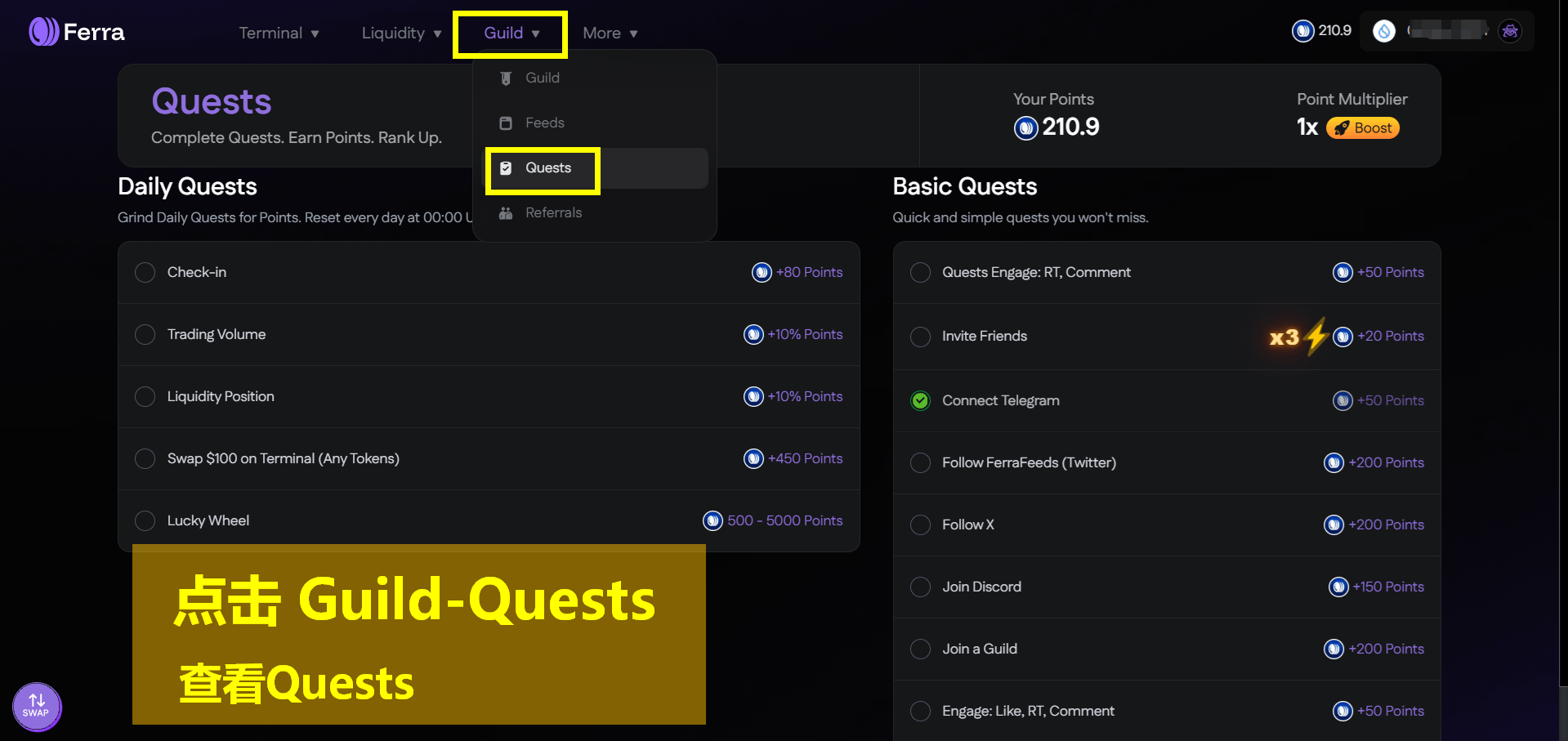Viewport: 1568px width, 741px height.
Task: Click the coin icon for Invite Friends reward
Action: [1342, 336]
